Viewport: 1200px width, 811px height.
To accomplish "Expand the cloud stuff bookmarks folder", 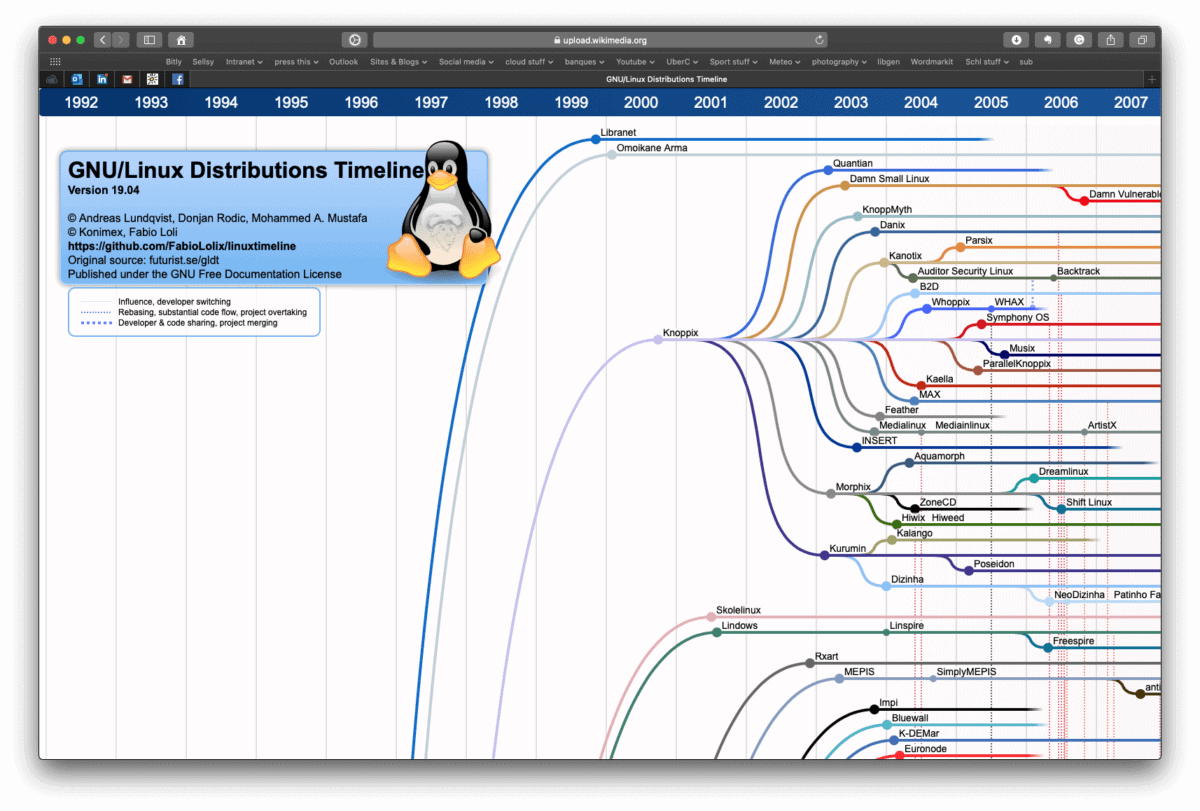I will [x=530, y=62].
